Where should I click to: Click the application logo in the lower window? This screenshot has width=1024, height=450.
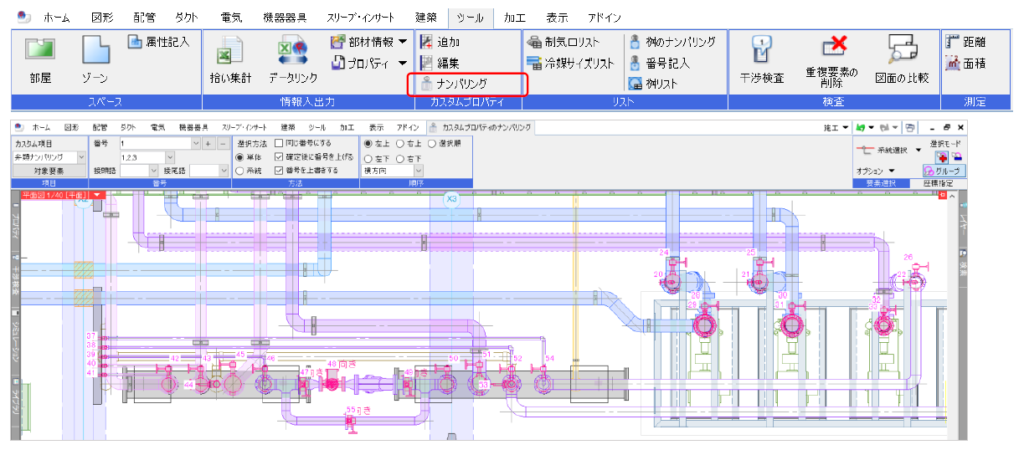[x=19, y=127]
